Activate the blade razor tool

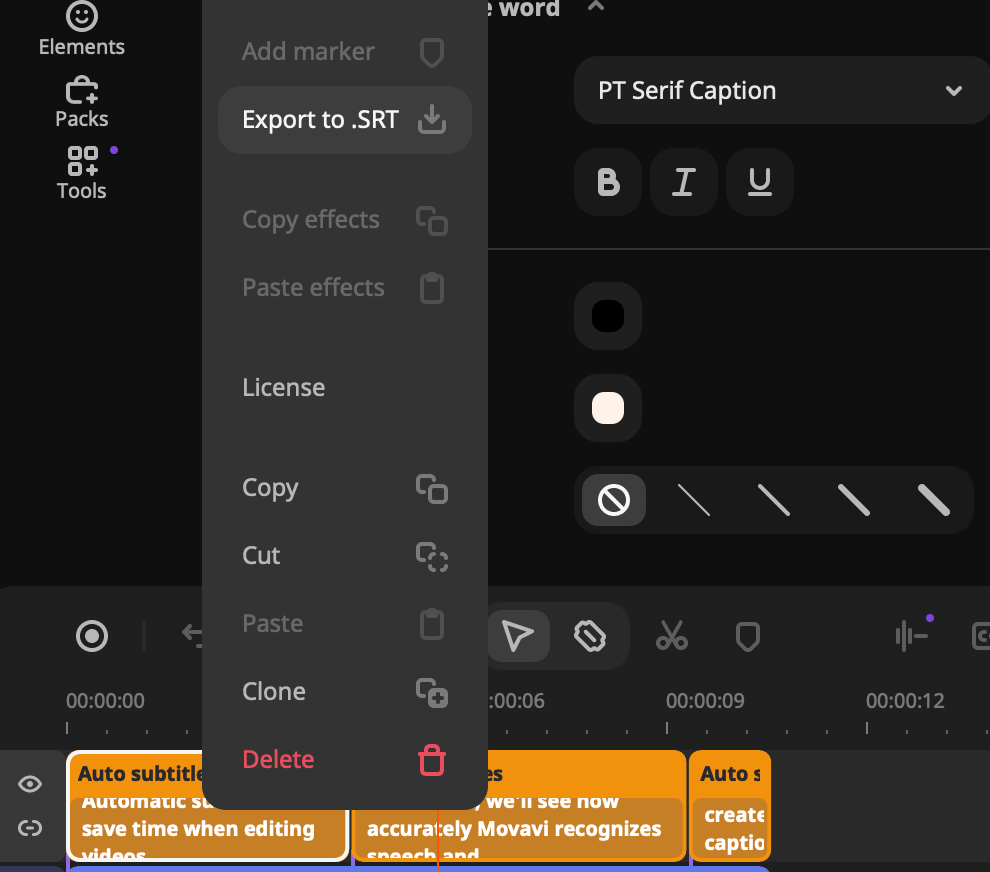590,636
